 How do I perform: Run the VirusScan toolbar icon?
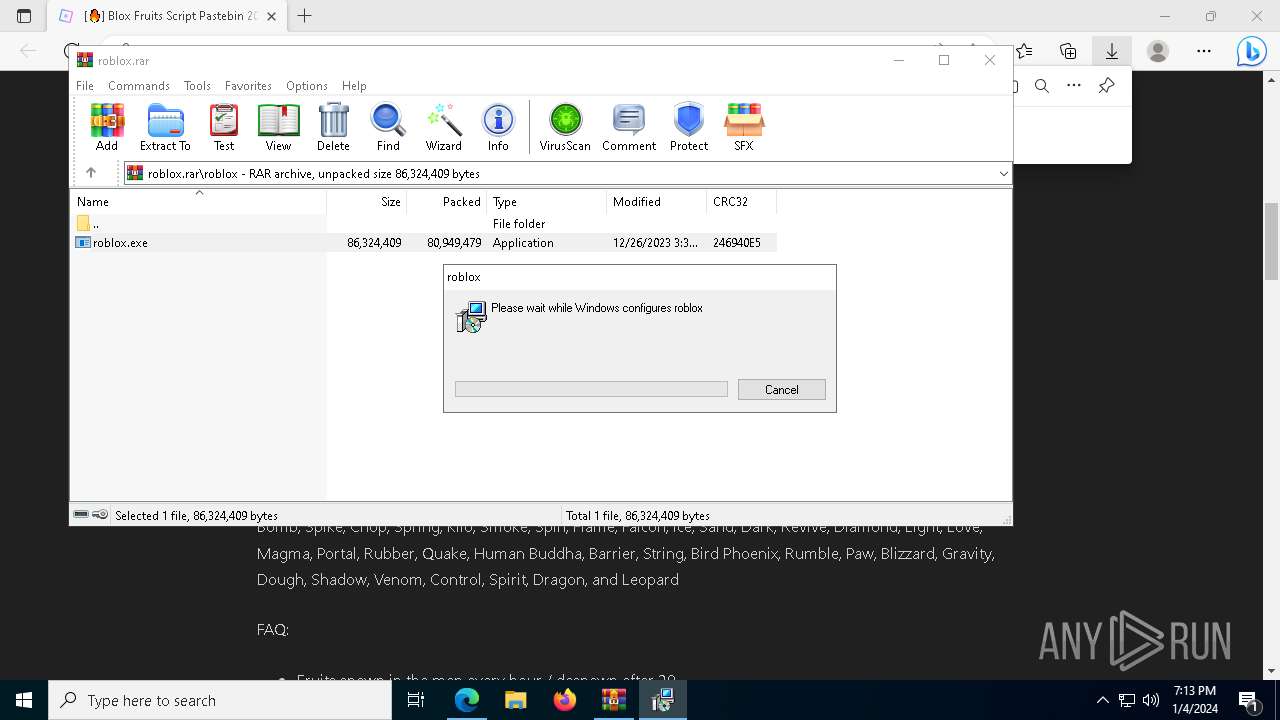point(565,127)
